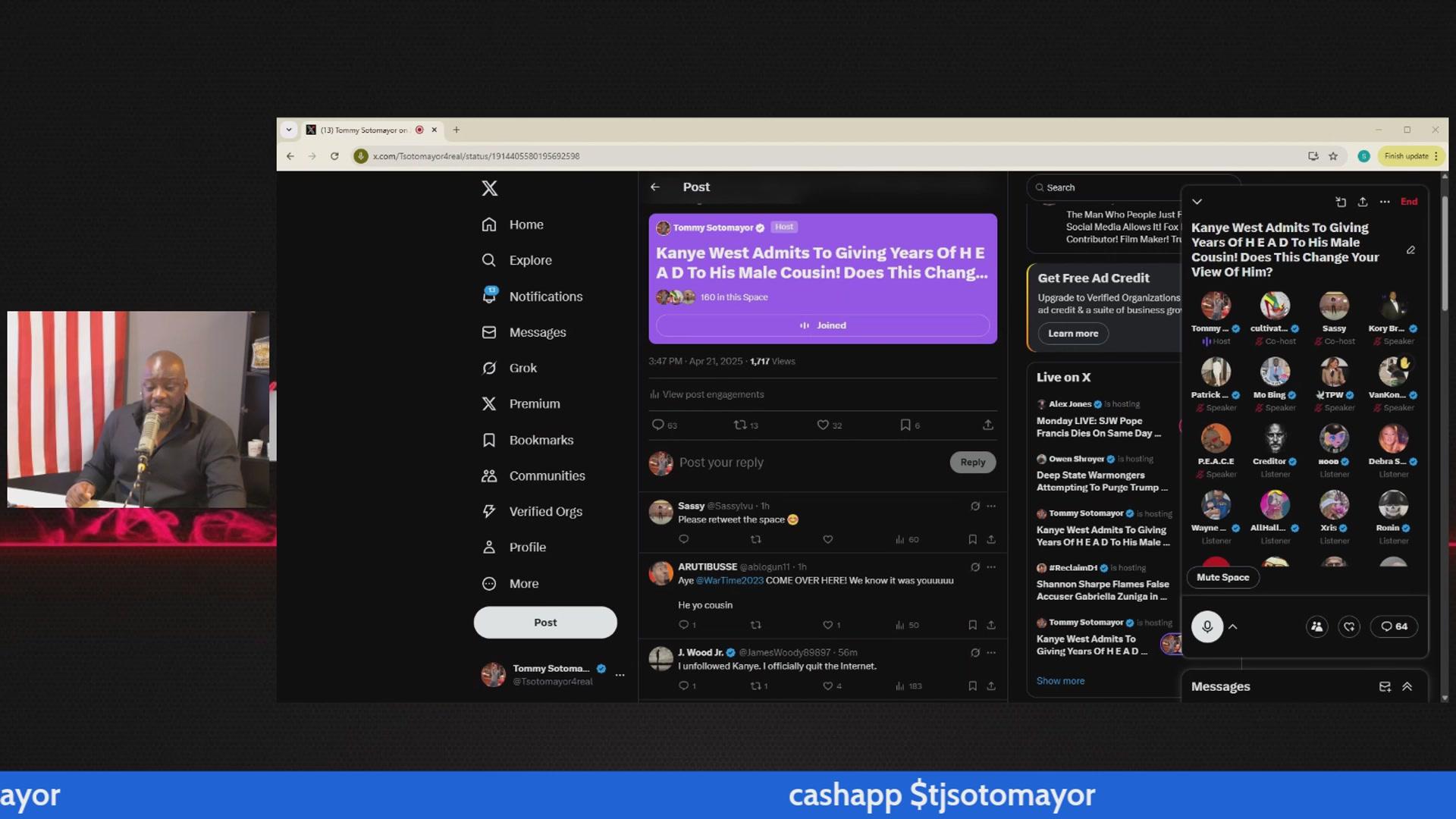Click the Chrome reload button
Screen dimensions: 1456x819
(334, 156)
